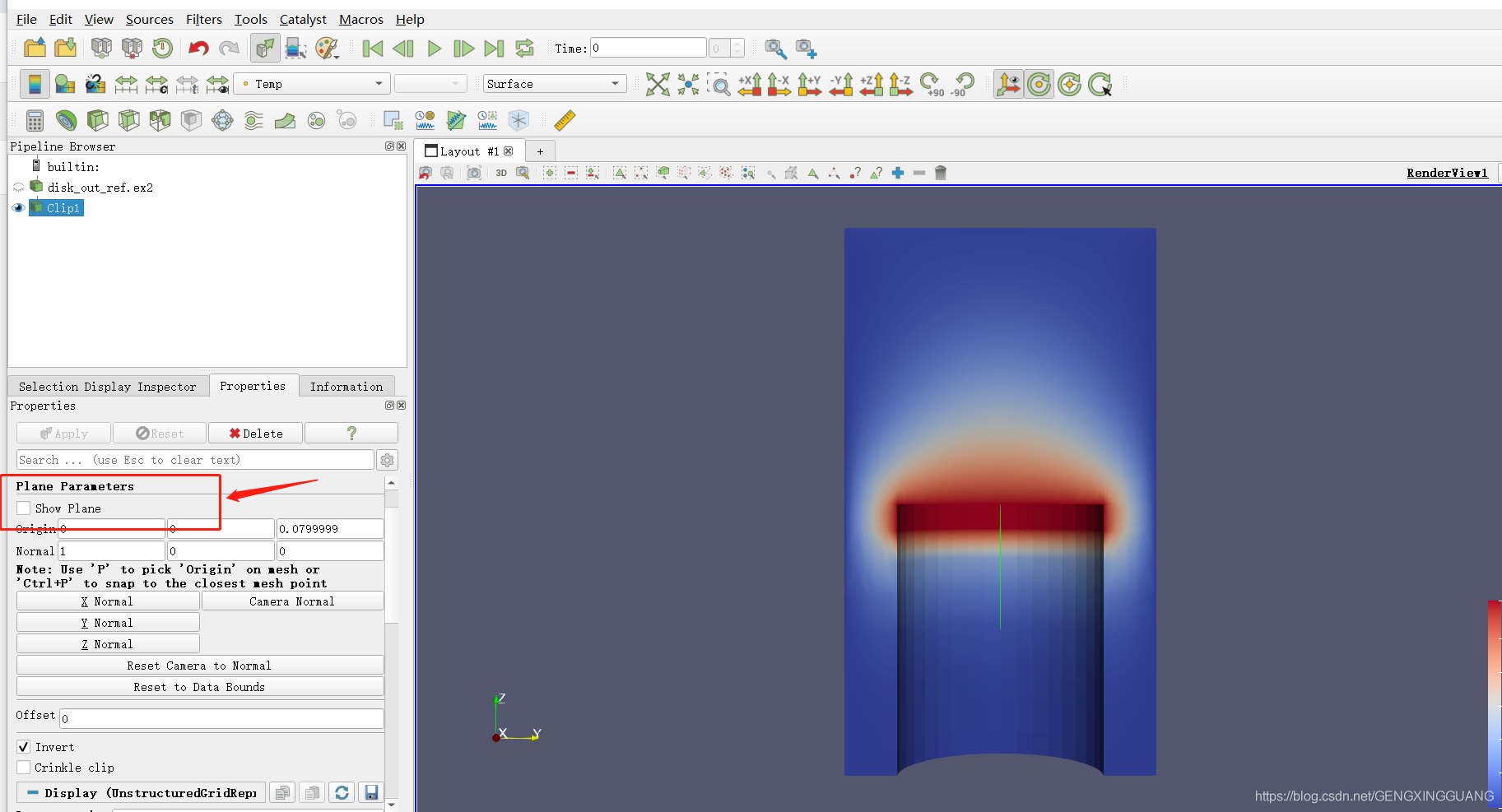Click the Origin Z value field 0.0799999
Viewport: 1502px width, 812px height.
click(330, 529)
